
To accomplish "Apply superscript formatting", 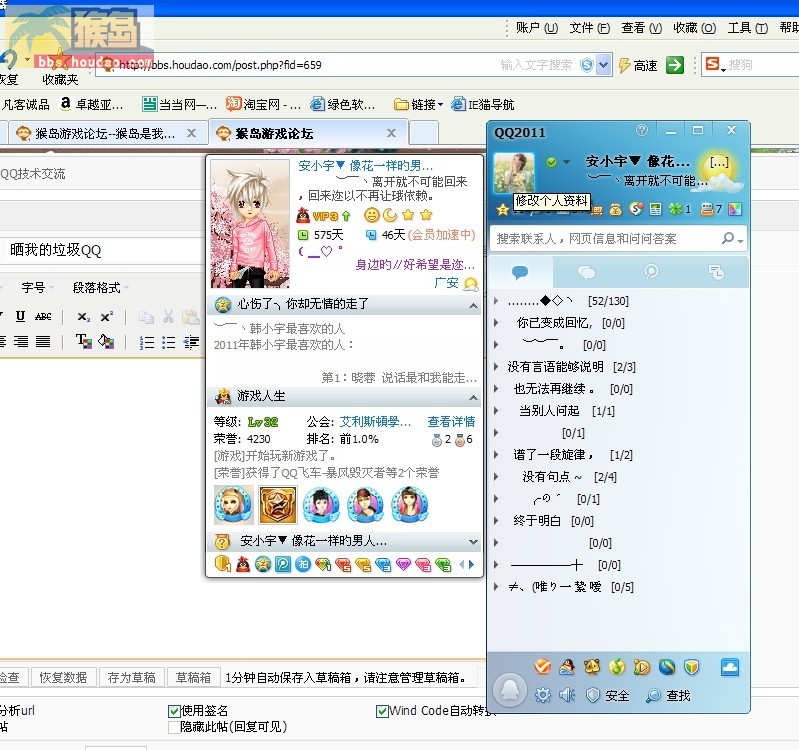I will (x=106, y=316).
